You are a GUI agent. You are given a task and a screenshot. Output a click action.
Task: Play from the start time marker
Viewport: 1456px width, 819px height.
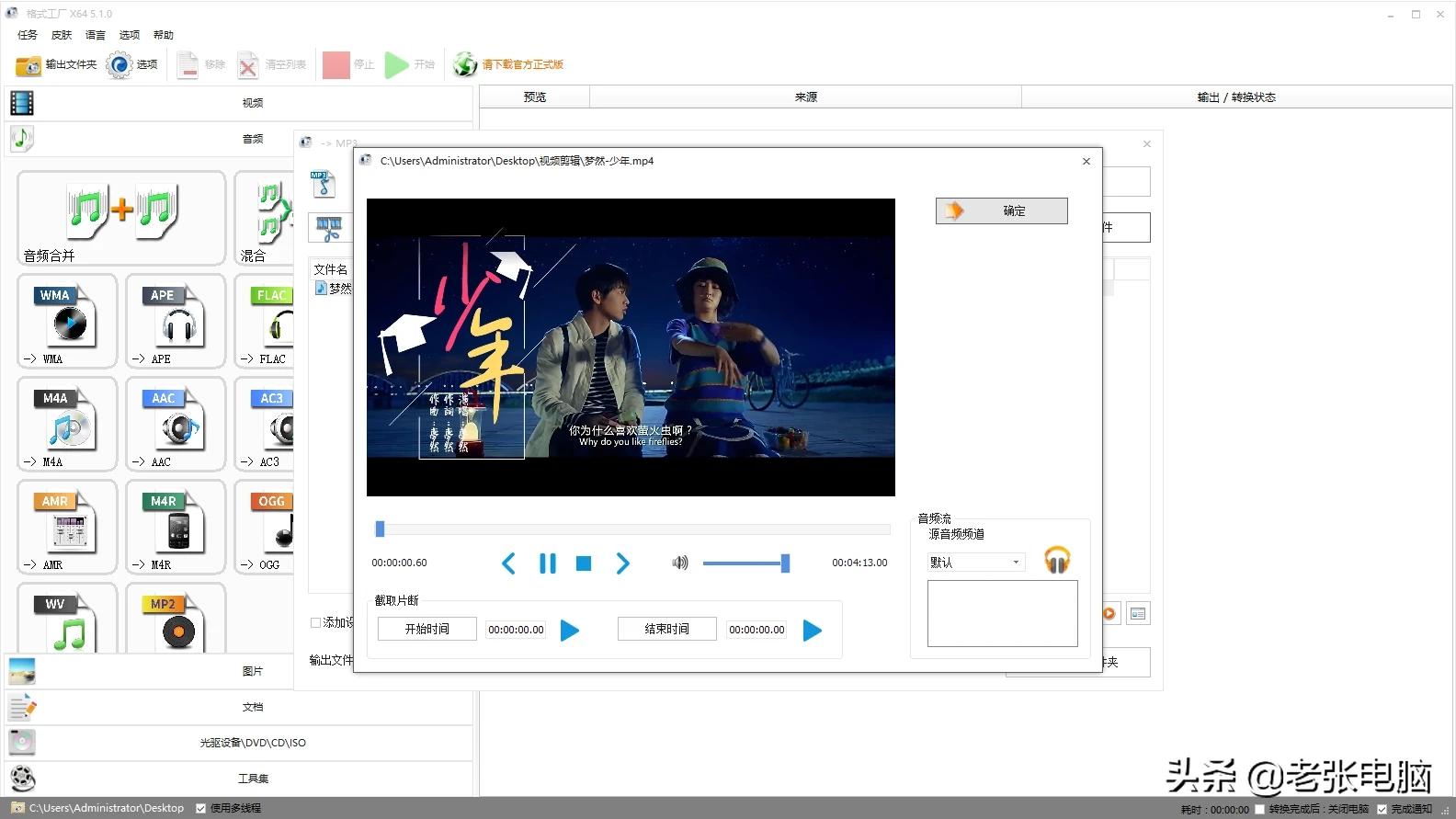pyautogui.click(x=570, y=630)
